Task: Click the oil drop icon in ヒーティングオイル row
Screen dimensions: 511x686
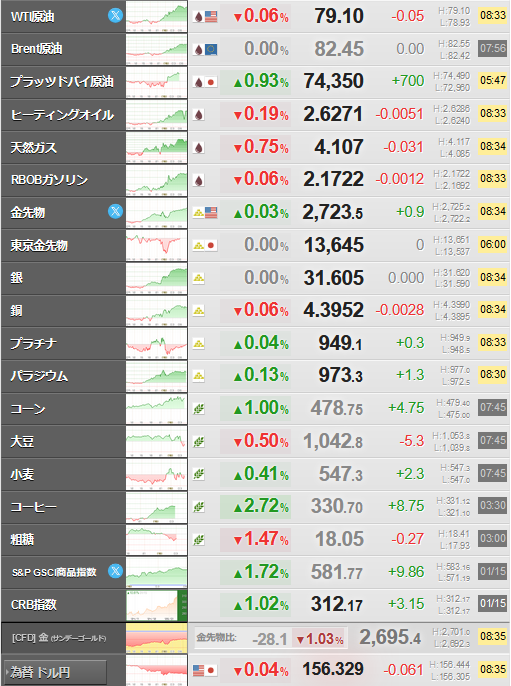Action: [199, 115]
